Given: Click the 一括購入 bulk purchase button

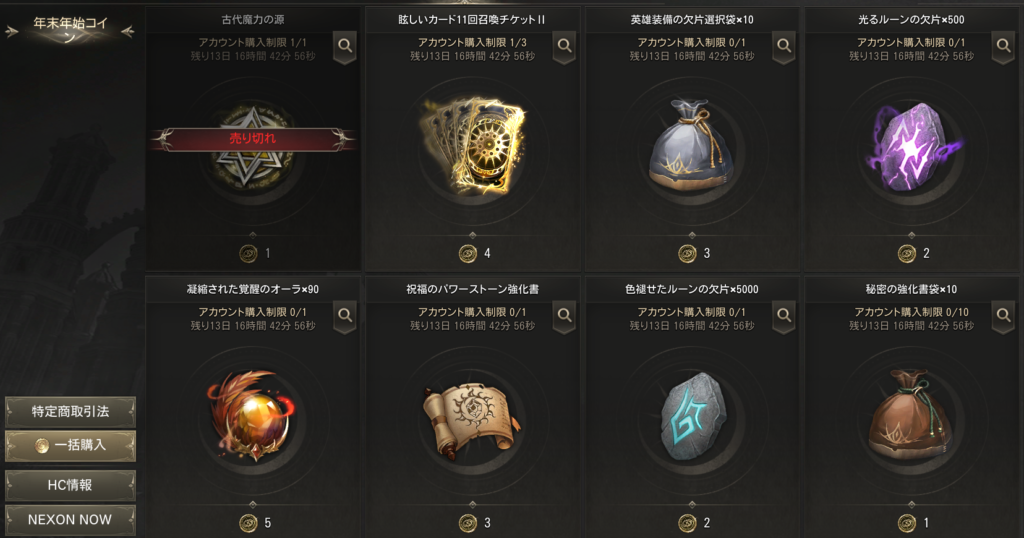Looking at the screenshot, I should [x=71, y=445].
